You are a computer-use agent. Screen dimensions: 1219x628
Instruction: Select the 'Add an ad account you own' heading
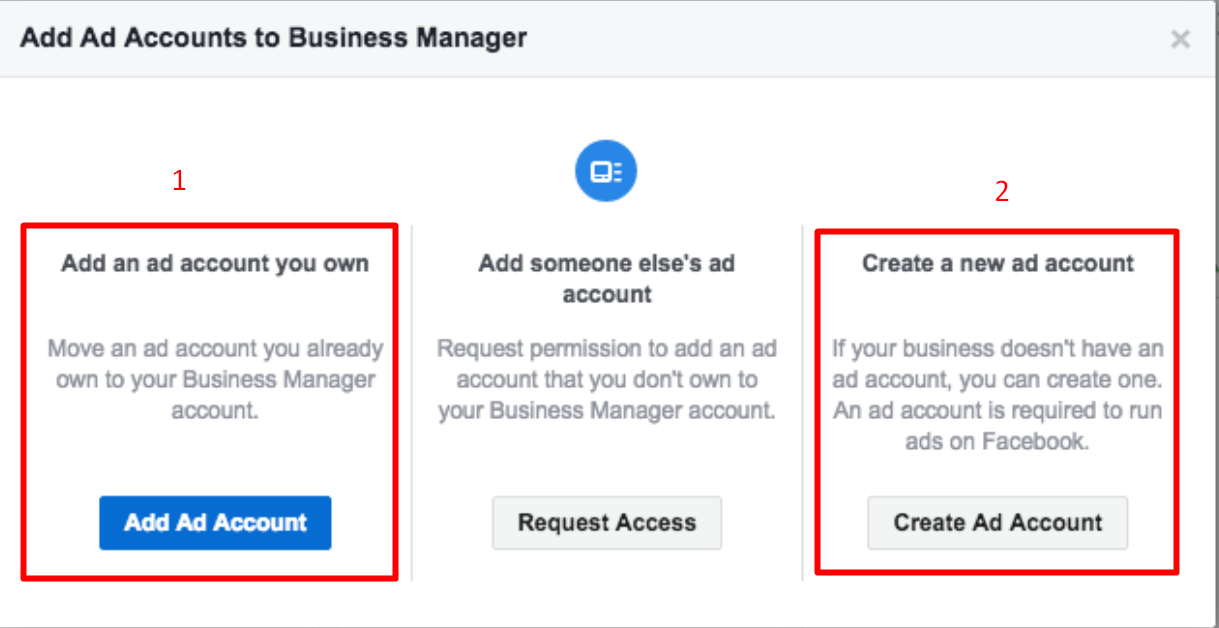click(215, 264)
